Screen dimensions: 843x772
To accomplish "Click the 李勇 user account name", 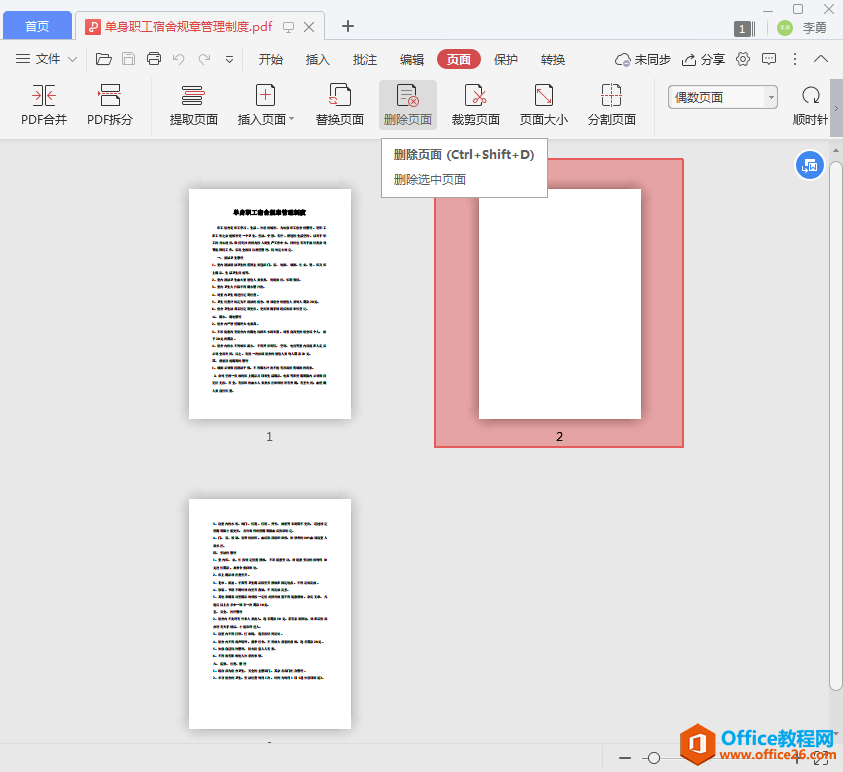I will click(814, 28).
